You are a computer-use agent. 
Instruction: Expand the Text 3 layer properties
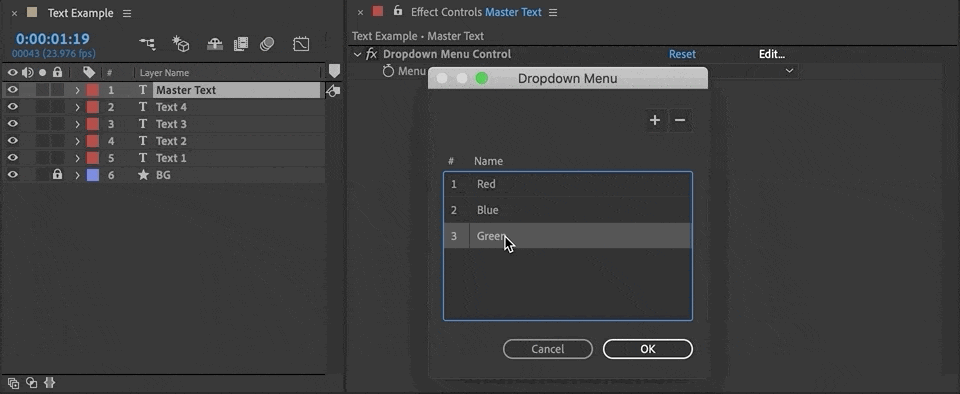coord(77,124)
